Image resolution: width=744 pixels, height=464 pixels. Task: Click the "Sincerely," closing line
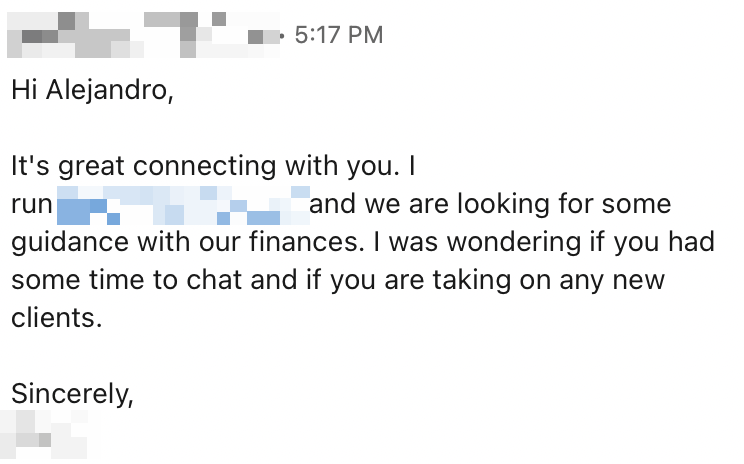(72, 395)
